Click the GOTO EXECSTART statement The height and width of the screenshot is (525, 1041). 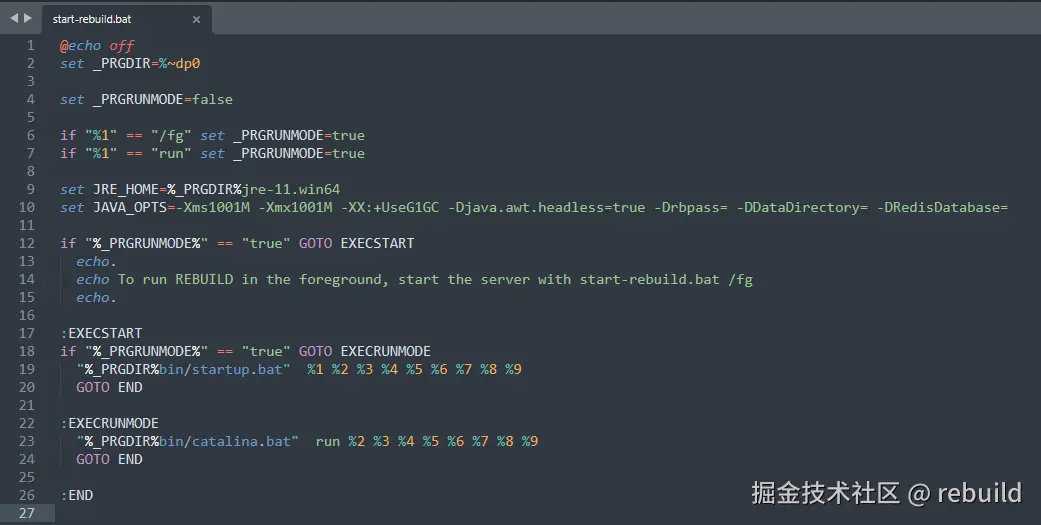click(356, 243)
